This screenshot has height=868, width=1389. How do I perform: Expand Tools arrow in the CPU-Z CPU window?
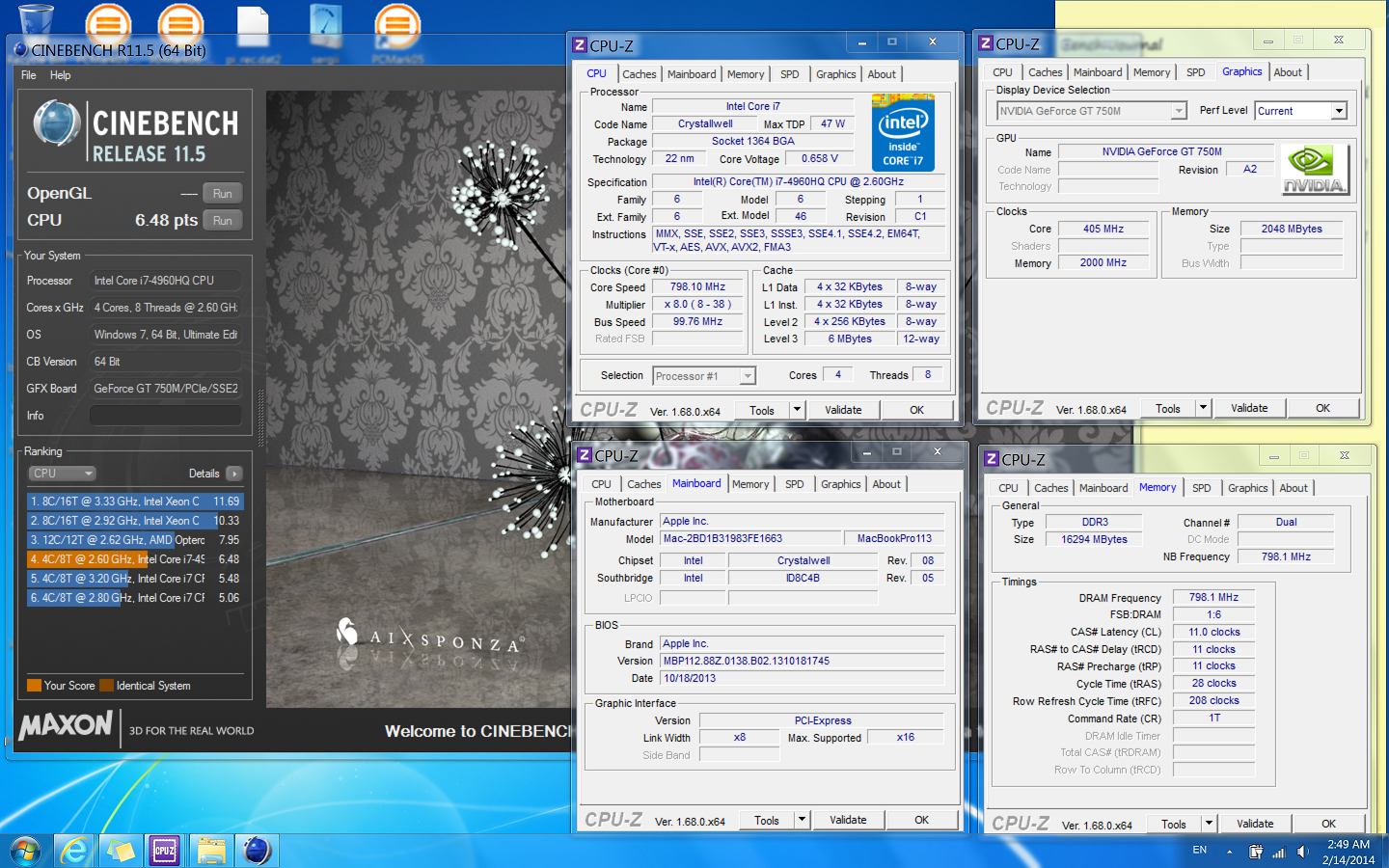797,410
